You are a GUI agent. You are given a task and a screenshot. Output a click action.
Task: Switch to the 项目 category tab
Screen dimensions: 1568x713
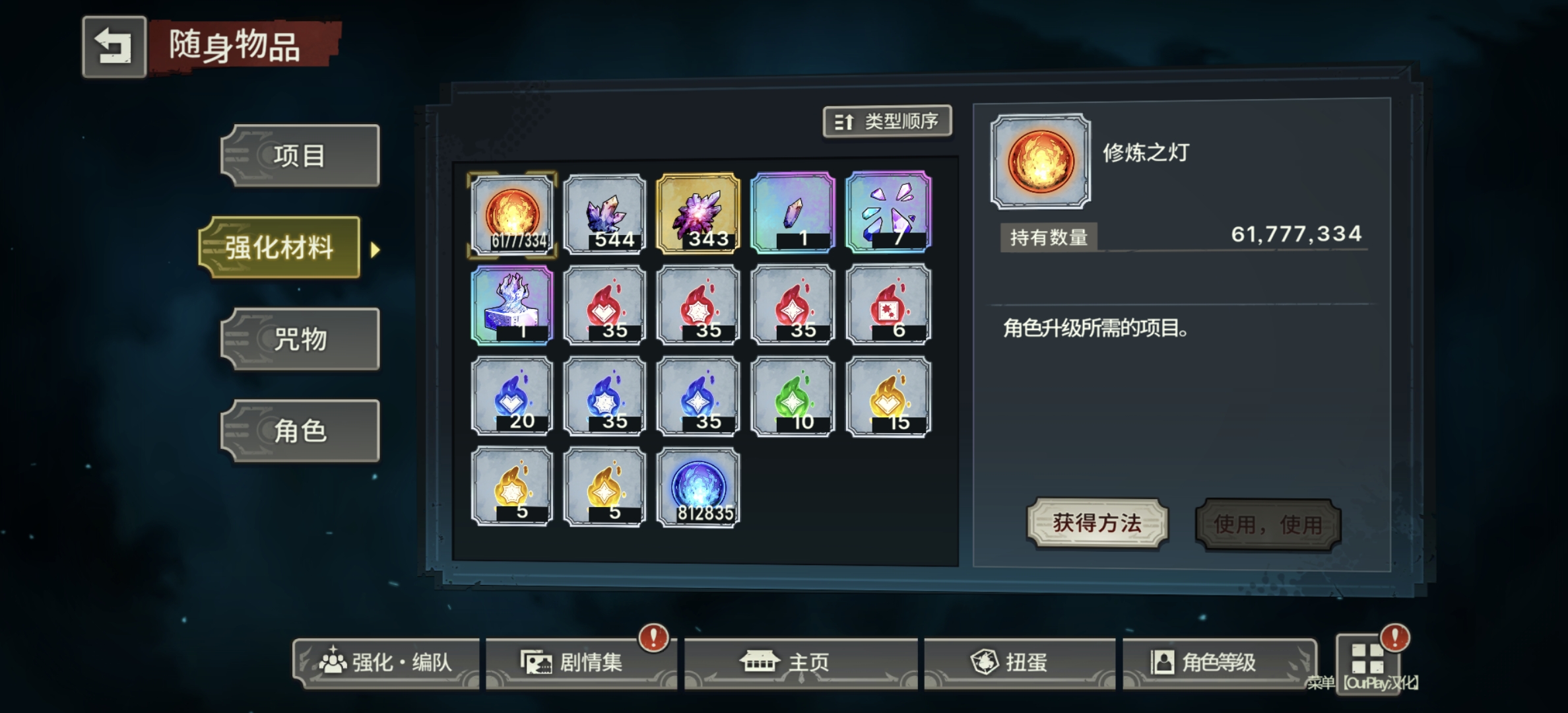[x=300, y=156]
